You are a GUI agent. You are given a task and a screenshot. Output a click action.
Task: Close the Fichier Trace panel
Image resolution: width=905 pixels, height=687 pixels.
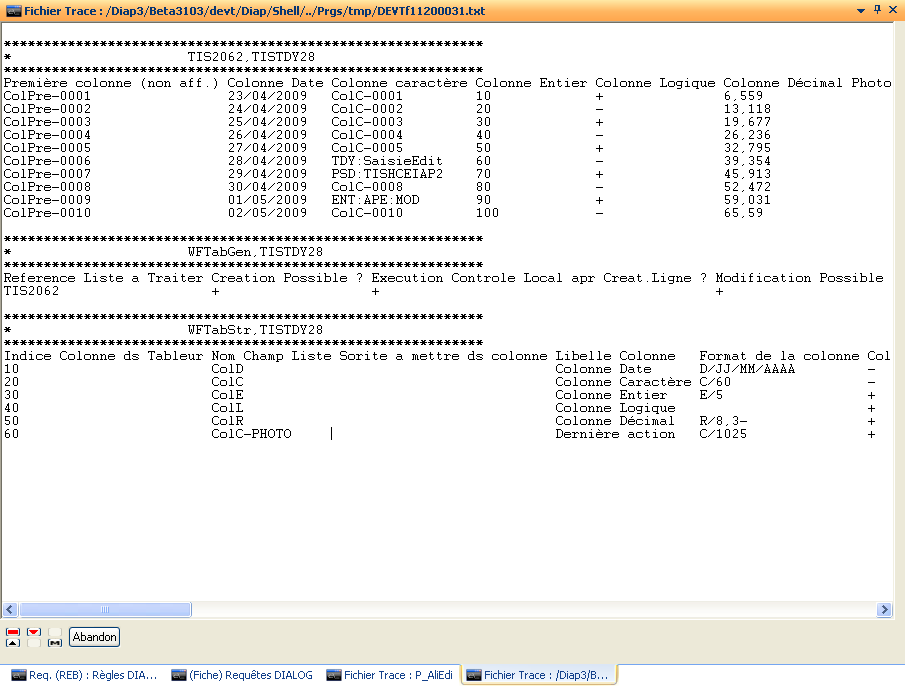coord(893,9)
